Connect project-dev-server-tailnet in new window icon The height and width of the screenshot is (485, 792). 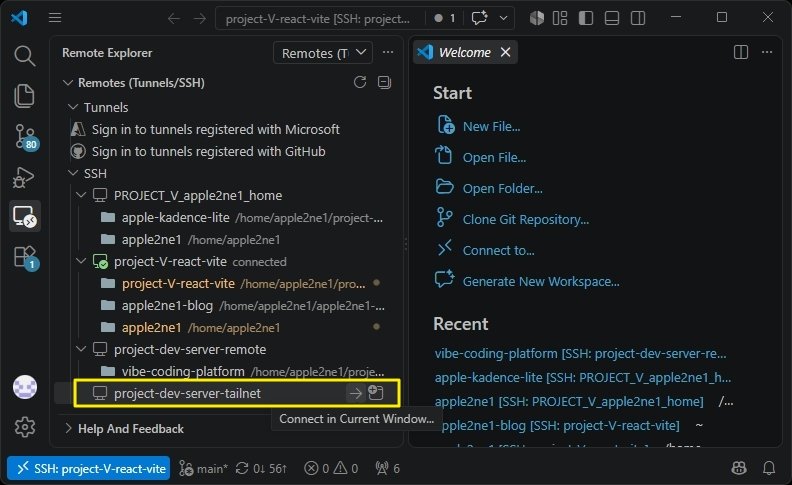pyautogui.click(x=376, y=393)
